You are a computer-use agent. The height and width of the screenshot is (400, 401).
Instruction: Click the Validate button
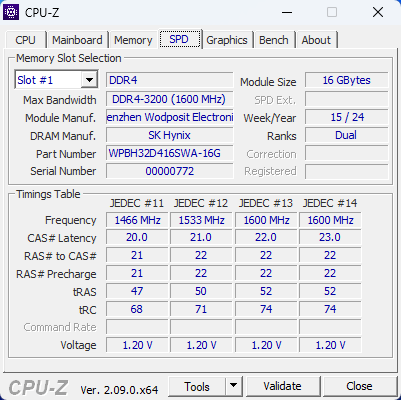point(283,386)
